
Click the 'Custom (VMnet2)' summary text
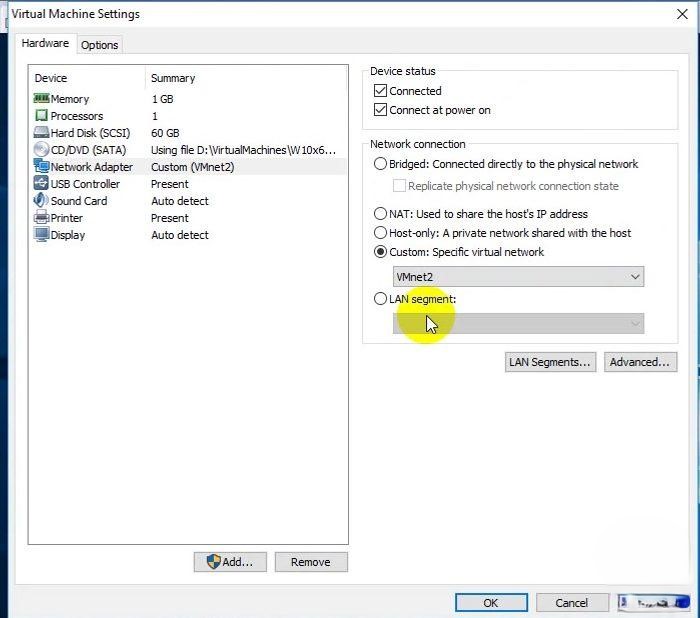192,167
